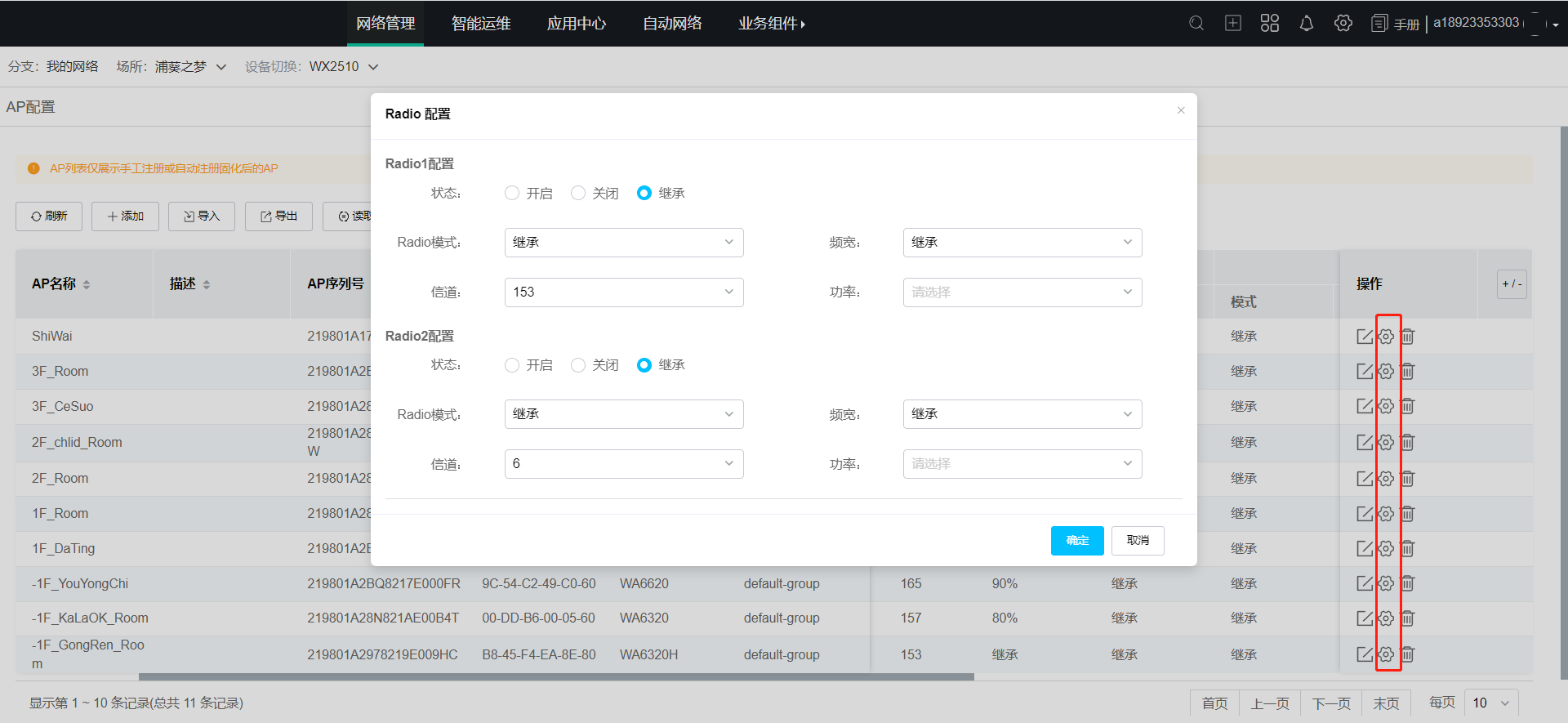
Task: Select 关闭 radio for Radio1 status
Action: point(578,194)
